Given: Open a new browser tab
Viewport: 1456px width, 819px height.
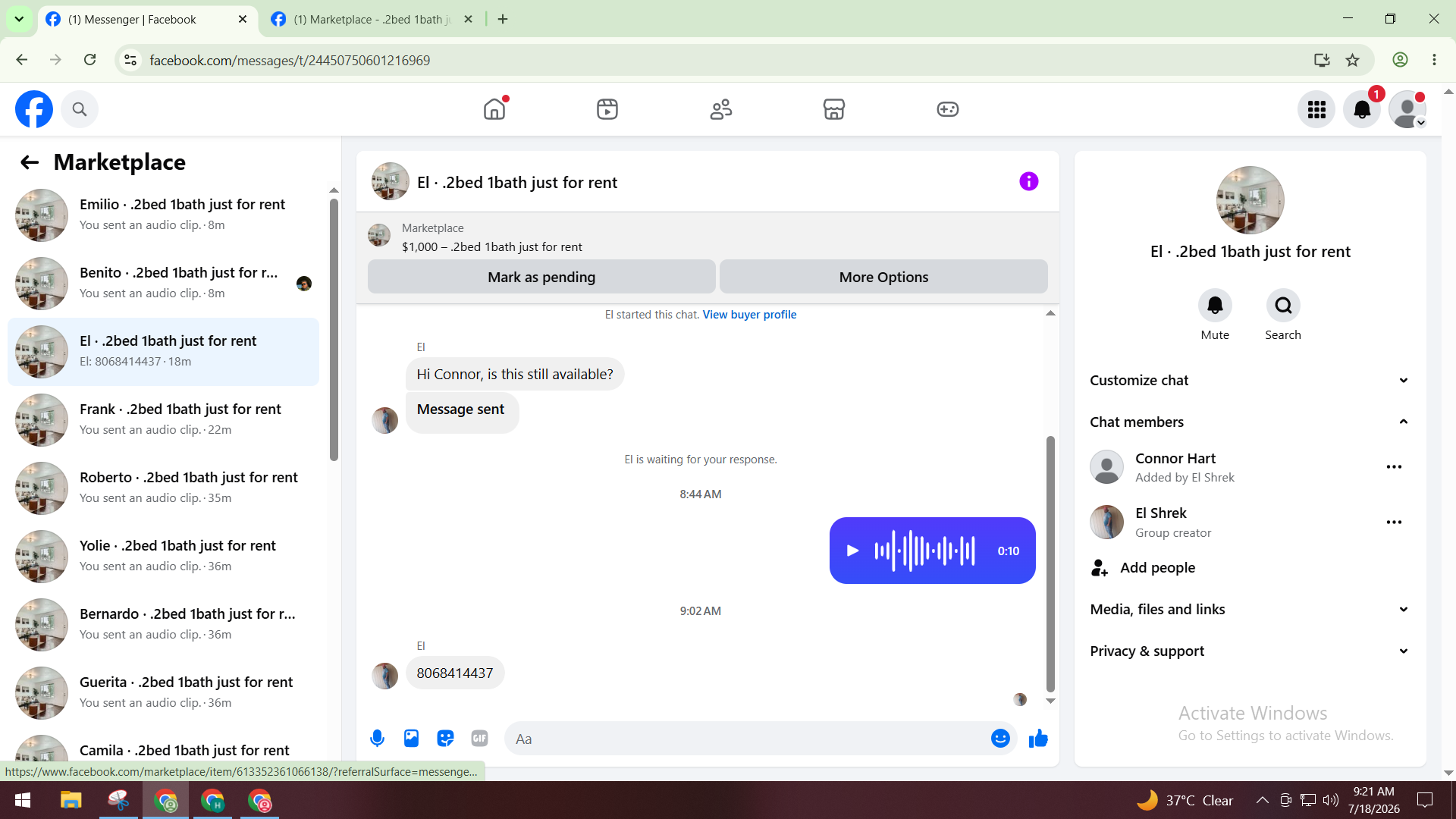Looking at the screenshot, I should pos(503,20).
